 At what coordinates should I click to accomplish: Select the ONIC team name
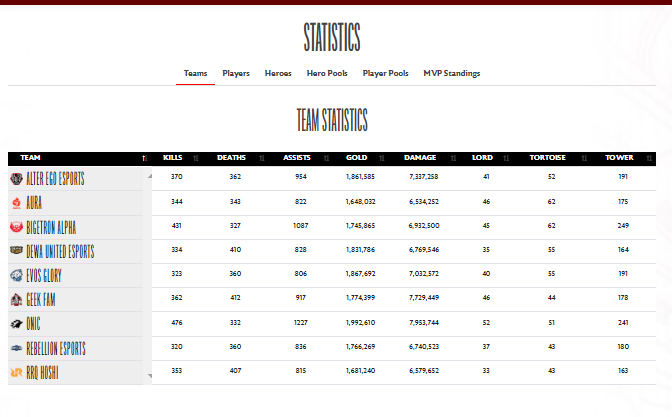tap(33, 324)
